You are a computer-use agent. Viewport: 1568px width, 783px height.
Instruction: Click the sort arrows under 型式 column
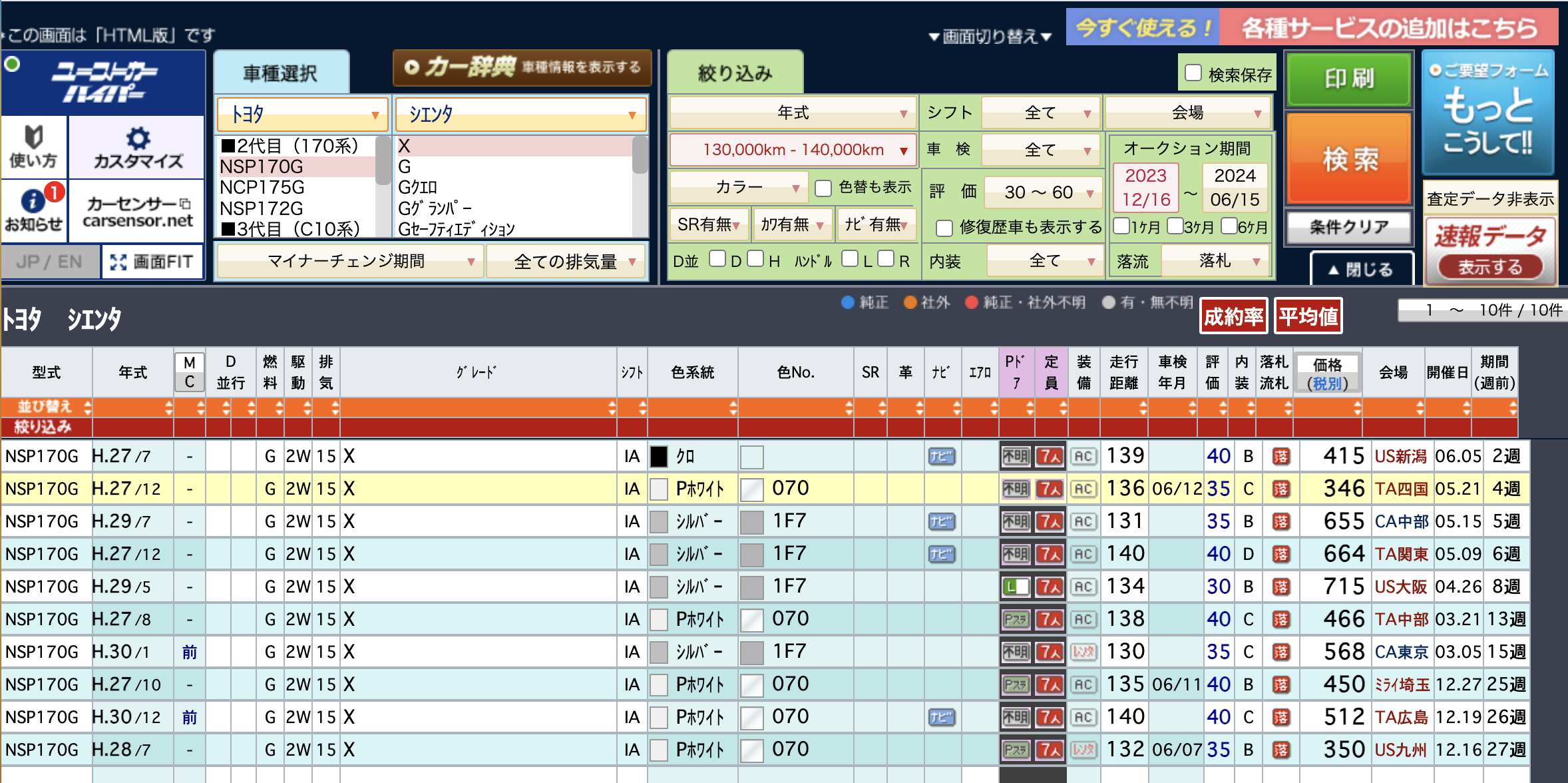pyautogui.click(x=87, y=407)
